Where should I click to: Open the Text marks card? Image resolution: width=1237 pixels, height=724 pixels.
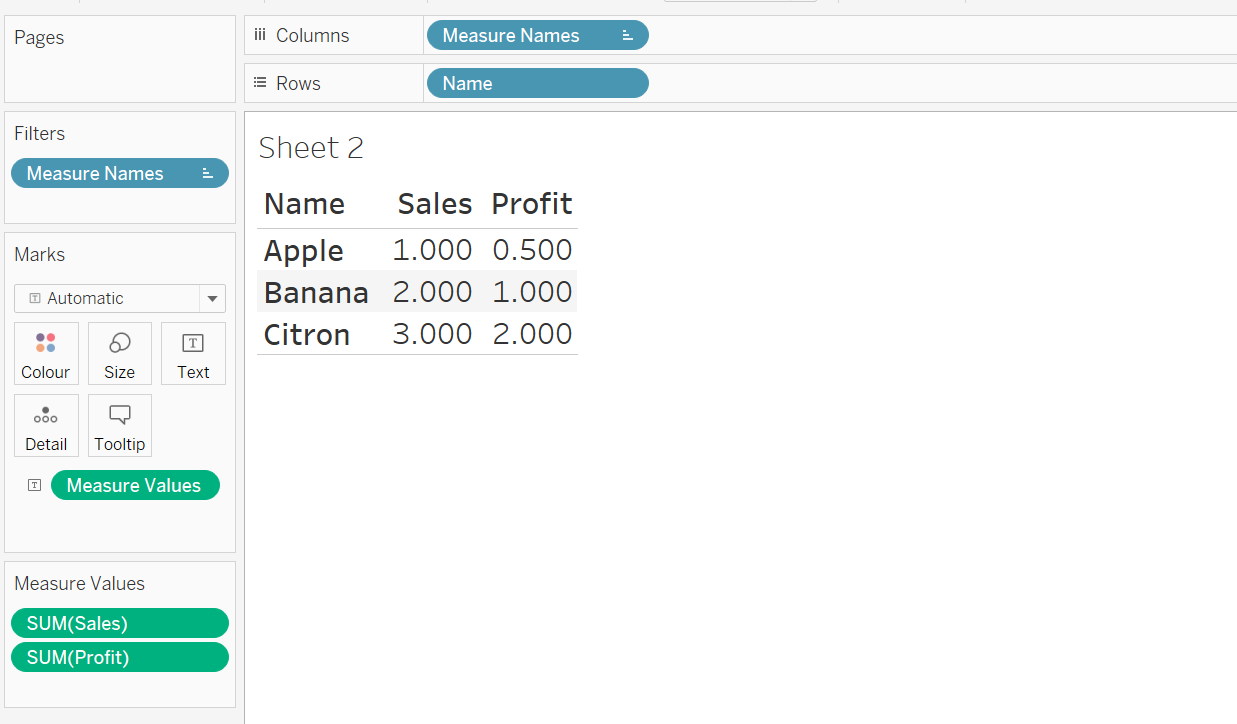[x=193, y=353]
